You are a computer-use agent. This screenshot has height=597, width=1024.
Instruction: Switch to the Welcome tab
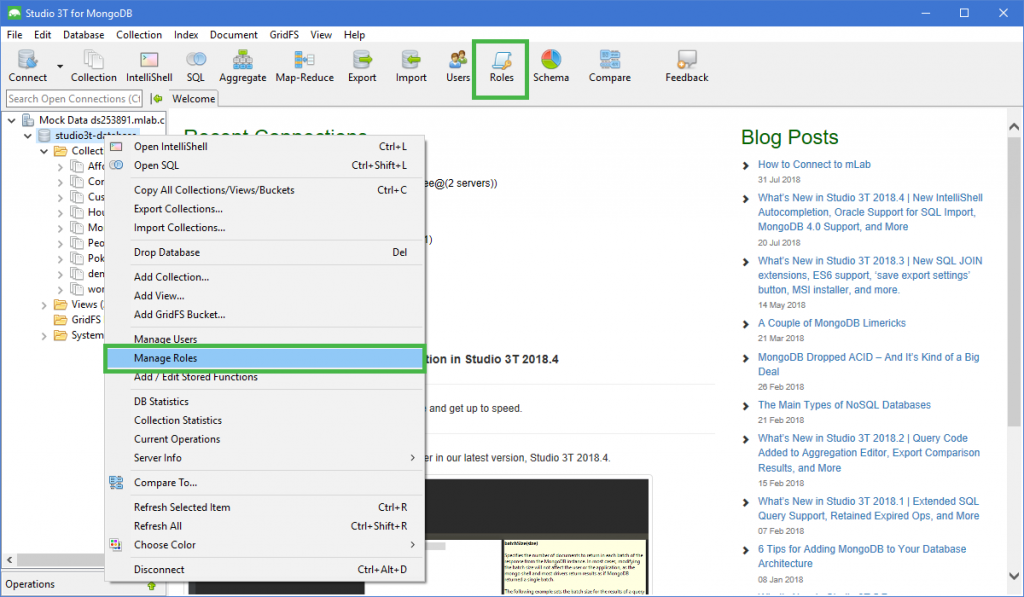[x=193, y=99]
